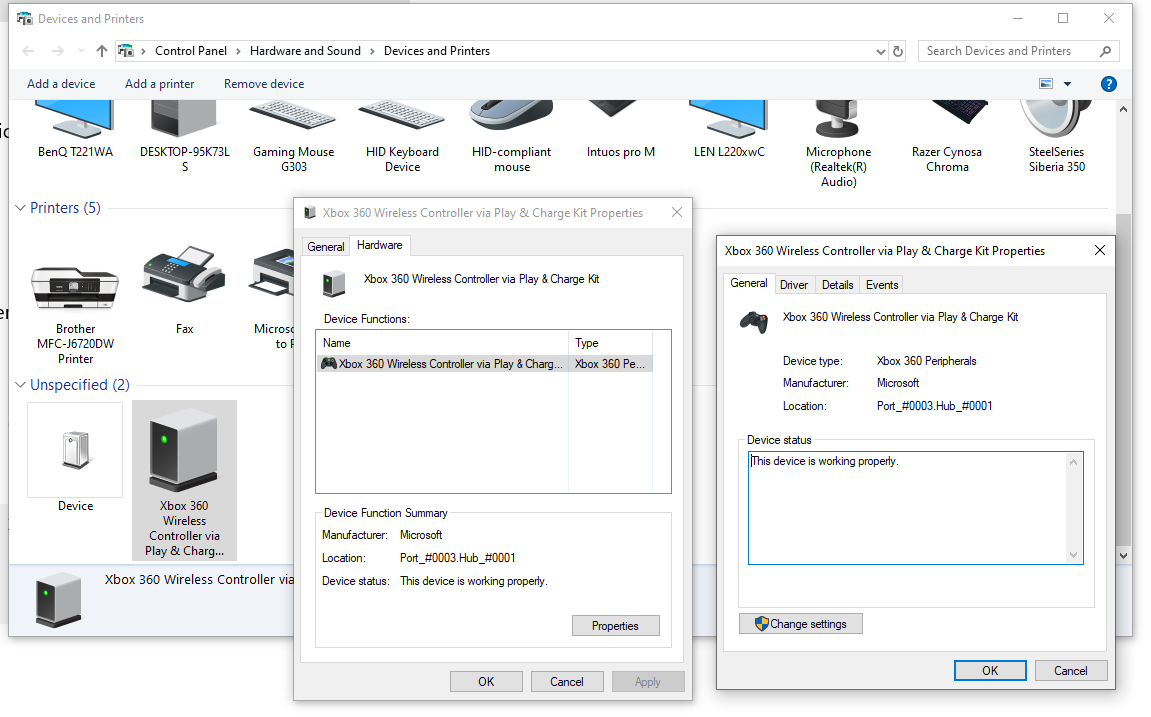Open the view options dropdown arrow
The height and width of the screenshot is (717, 1151).
coord(1067,84)
